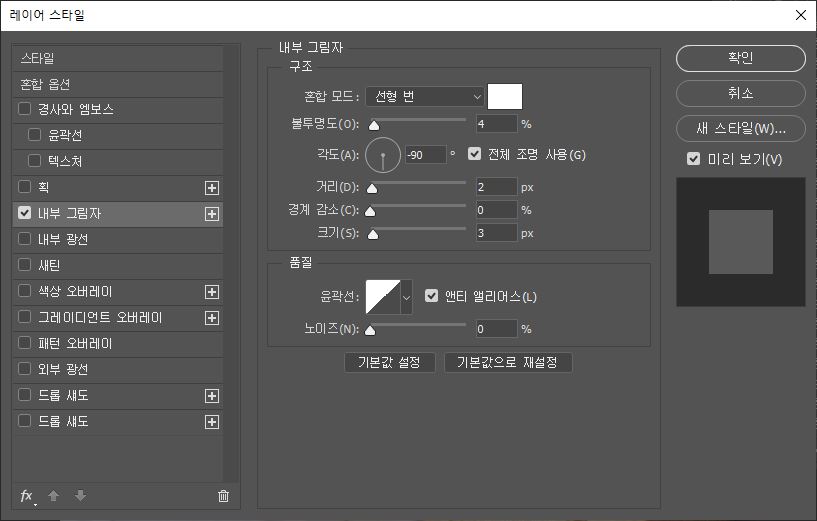817x521 pixels.
Task: Click the effects list scrollbar
Action: coord(231,263)
